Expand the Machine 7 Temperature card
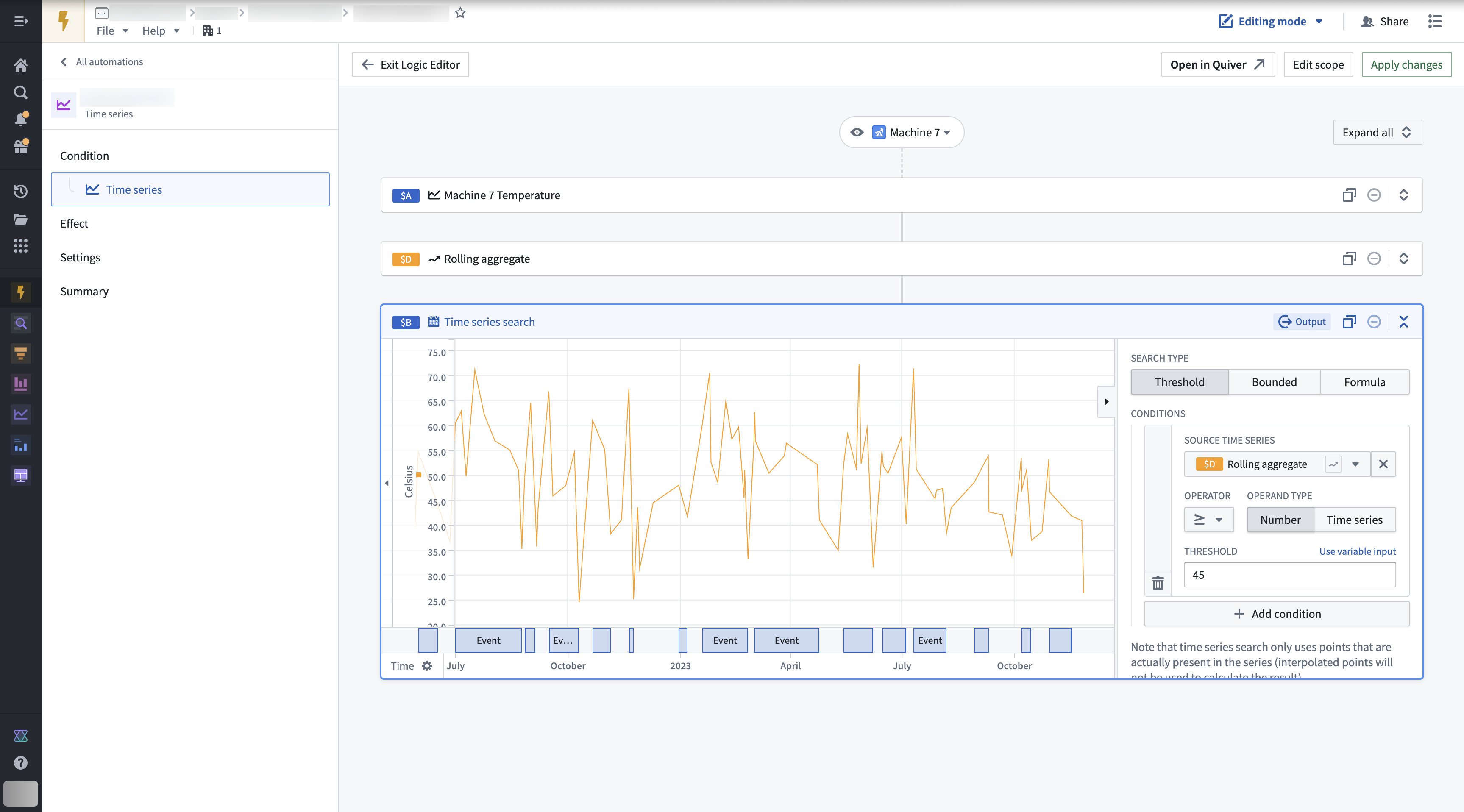This screenshot has height=812, width=1464. point(1404,195)
